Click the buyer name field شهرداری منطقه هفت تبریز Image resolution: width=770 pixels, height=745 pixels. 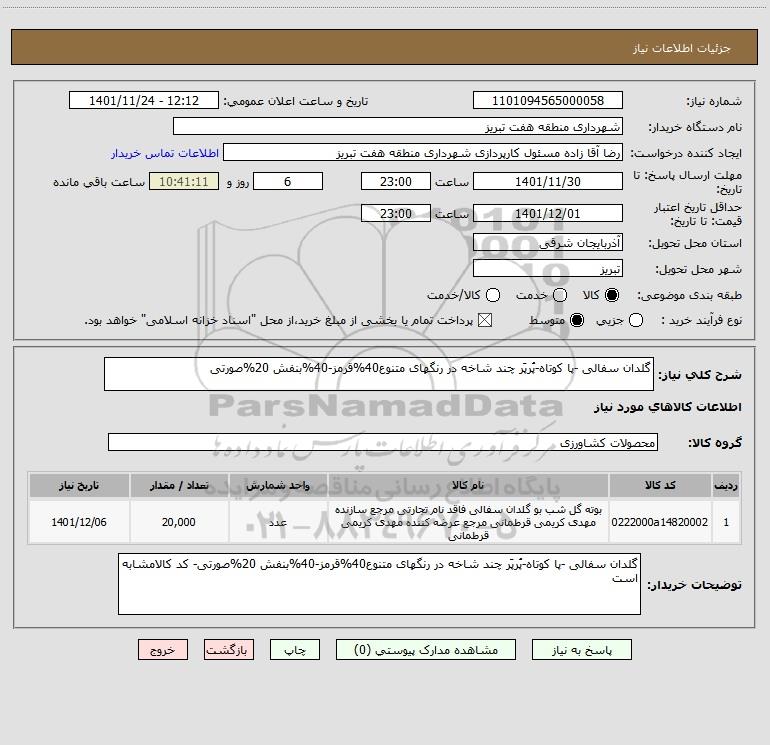tap(398, 127)
